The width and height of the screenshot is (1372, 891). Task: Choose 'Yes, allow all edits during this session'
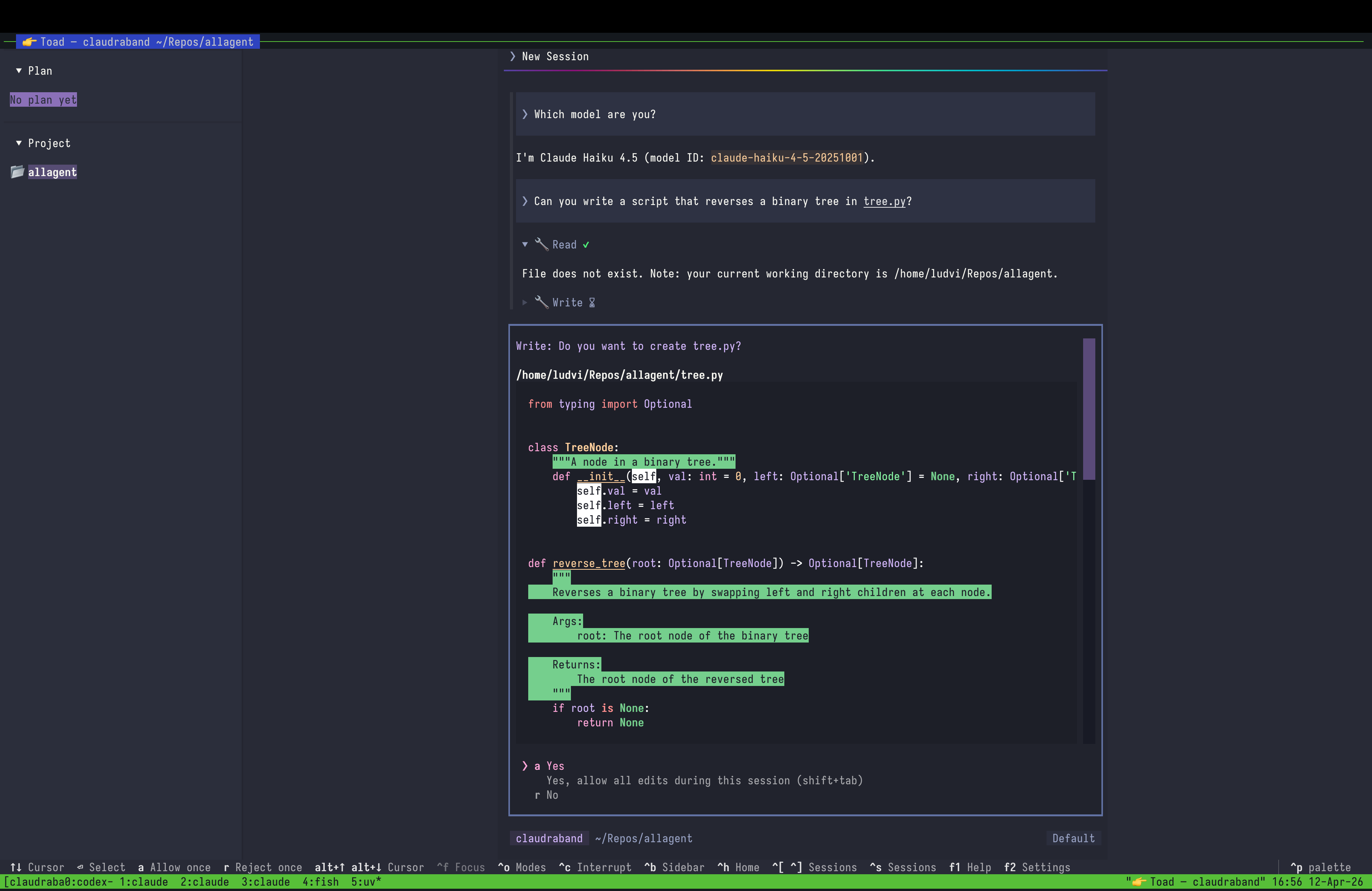pos(704,780)
